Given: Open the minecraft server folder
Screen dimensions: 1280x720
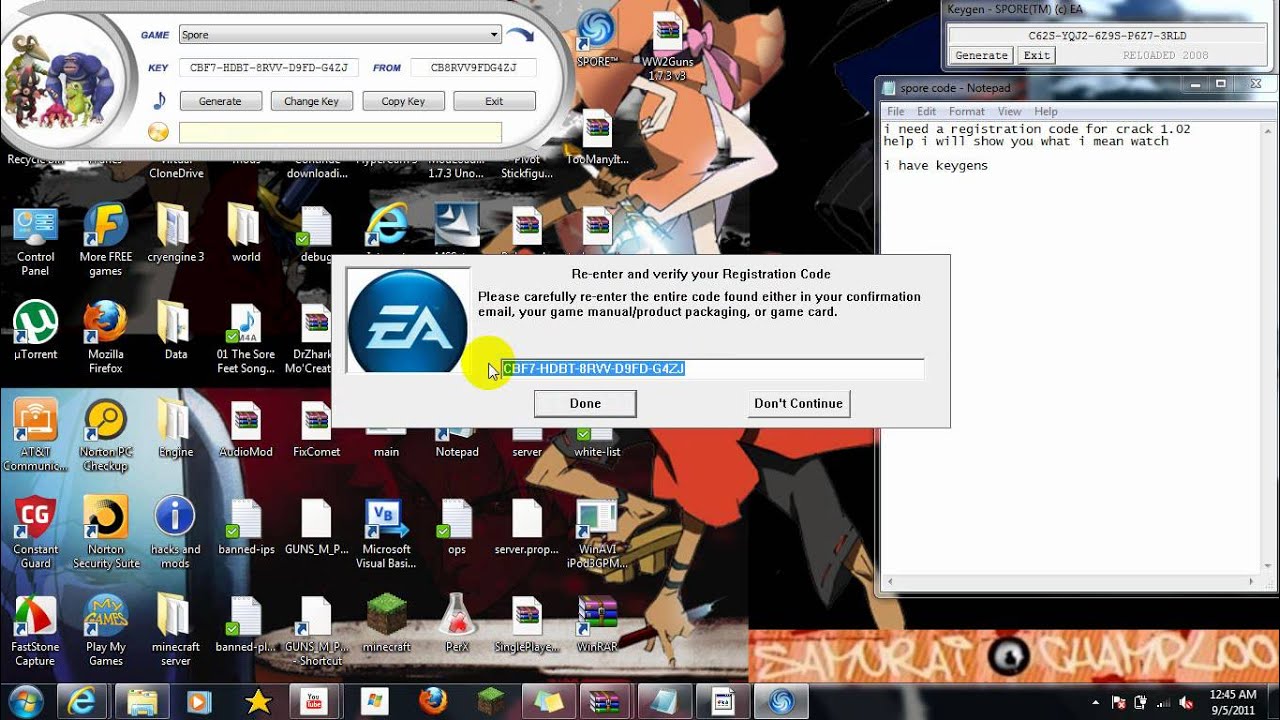Looking at the screenshot, I should pyautogui.click(x=176, y=632).
